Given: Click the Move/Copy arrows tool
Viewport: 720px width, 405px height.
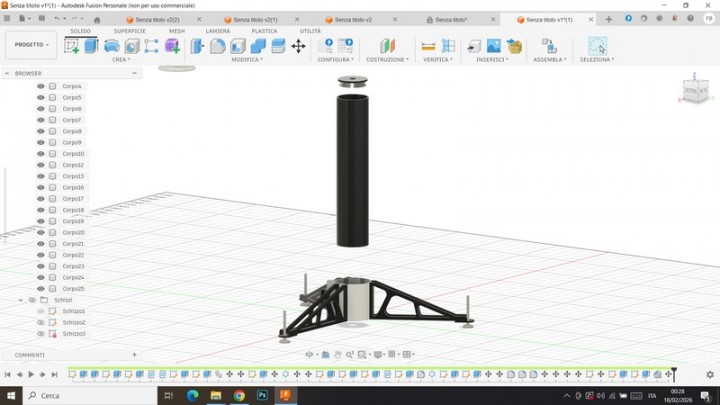Looking at the screenshot, I should point(298,45).
